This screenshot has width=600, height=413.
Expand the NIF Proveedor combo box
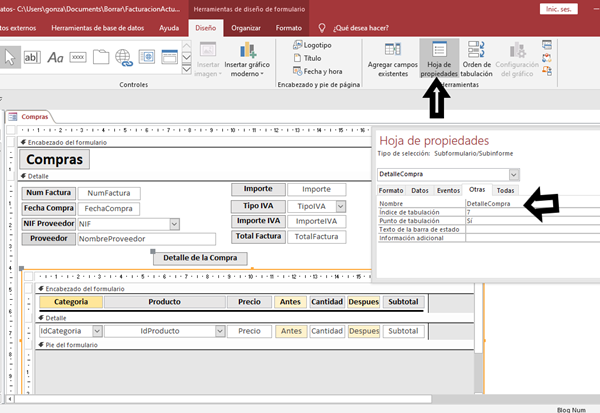coord(174,224)
